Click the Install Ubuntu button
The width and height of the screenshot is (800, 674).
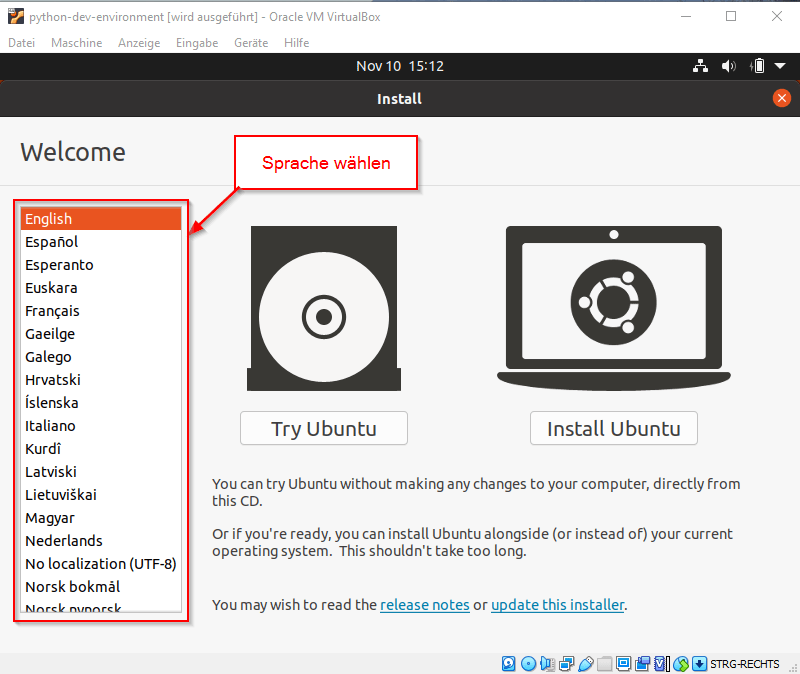613,428
